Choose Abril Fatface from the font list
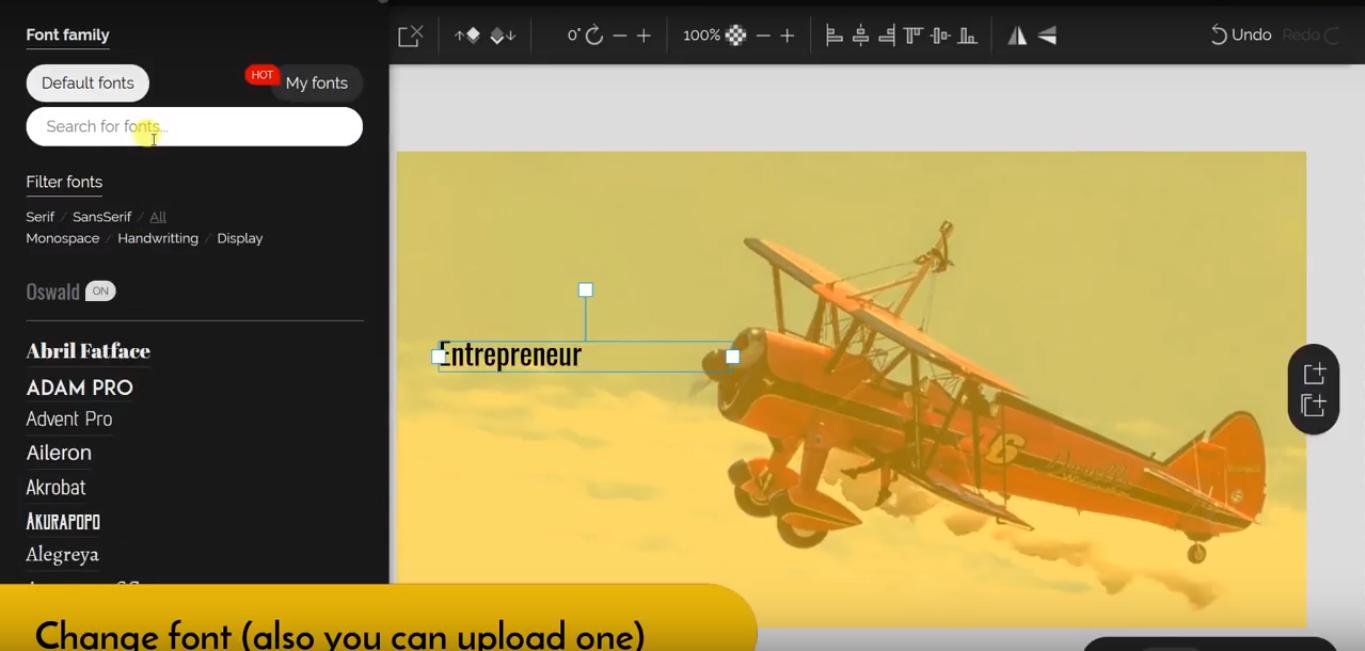Viewport: 1365px width, 651px height. coord(88,351)
